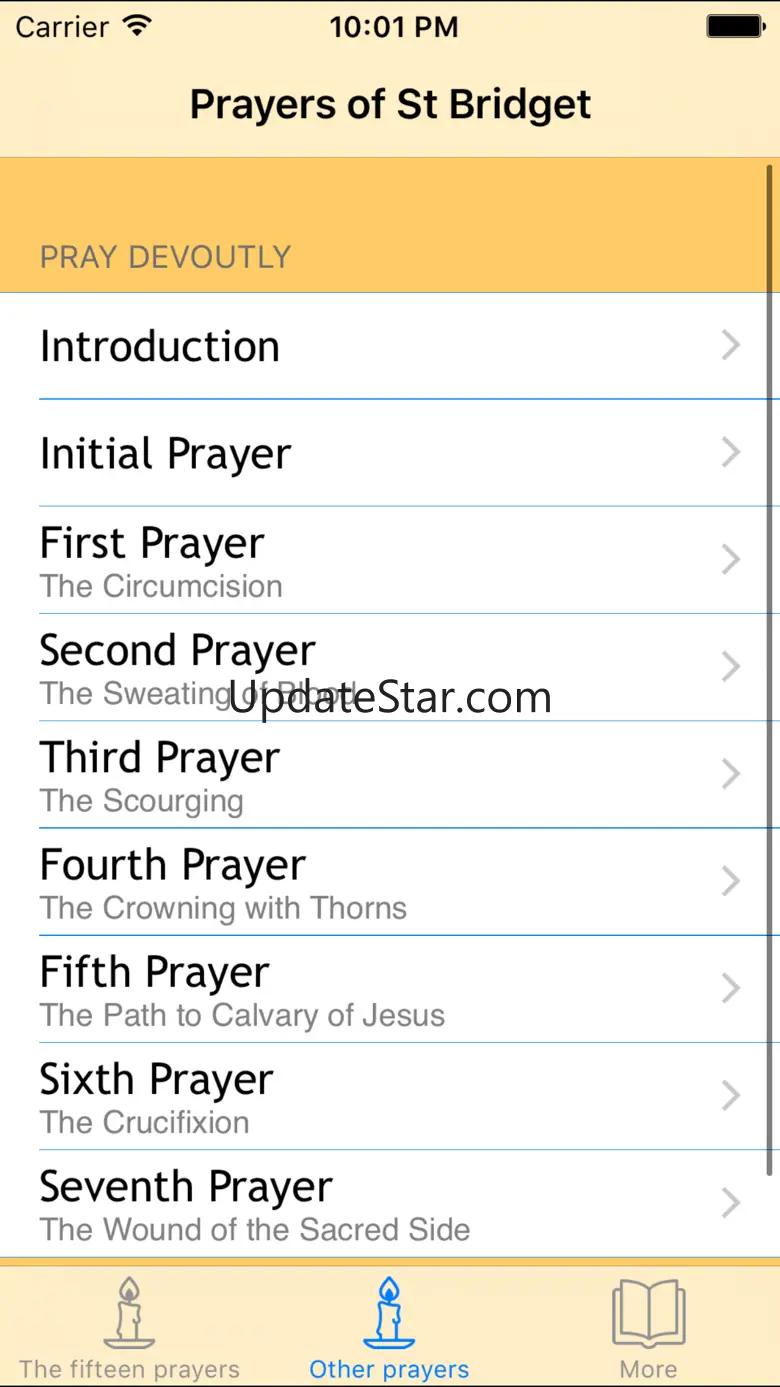780x1387 pixels.
Task: Tap the battery indicator icon
Action: [x=735, y=27]
